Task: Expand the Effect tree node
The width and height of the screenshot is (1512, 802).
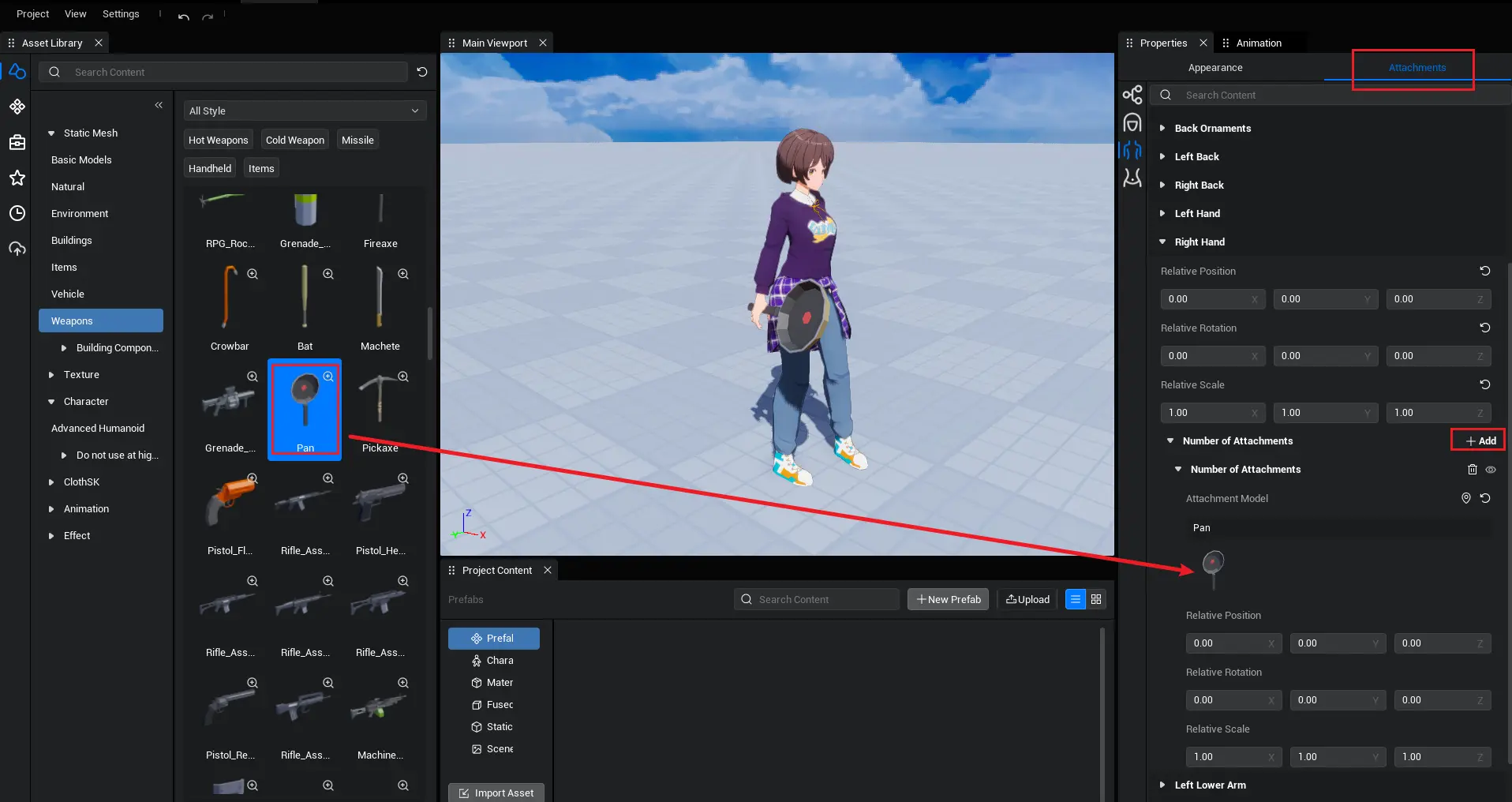Action: pyautogui.click(x=51, y=536)
